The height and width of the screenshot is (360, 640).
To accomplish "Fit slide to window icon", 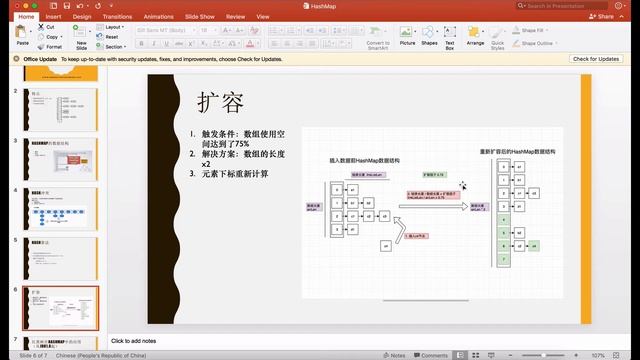I will pyautogui.click(x=616, y=356).
